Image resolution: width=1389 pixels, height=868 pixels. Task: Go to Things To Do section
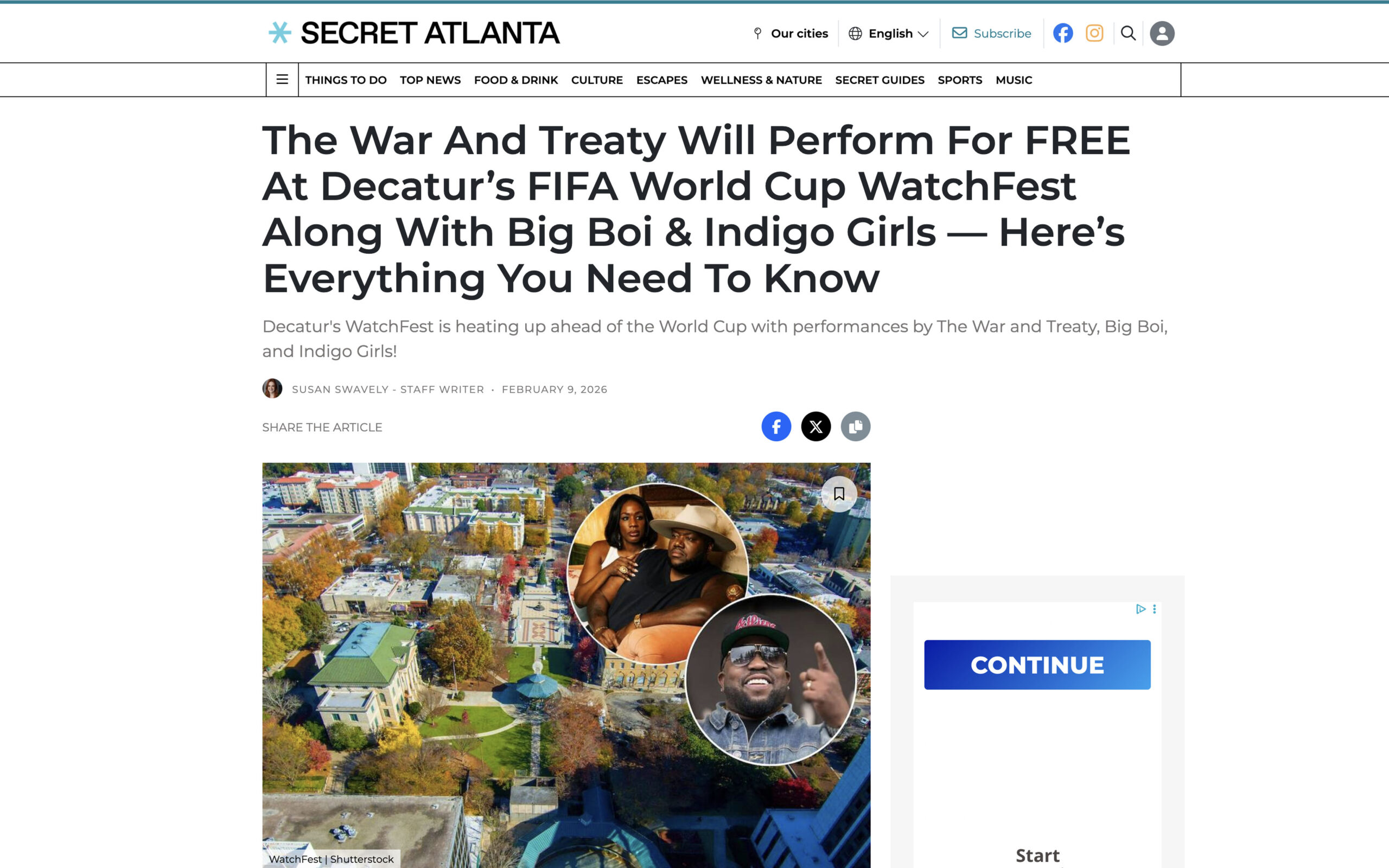point(346,80)
